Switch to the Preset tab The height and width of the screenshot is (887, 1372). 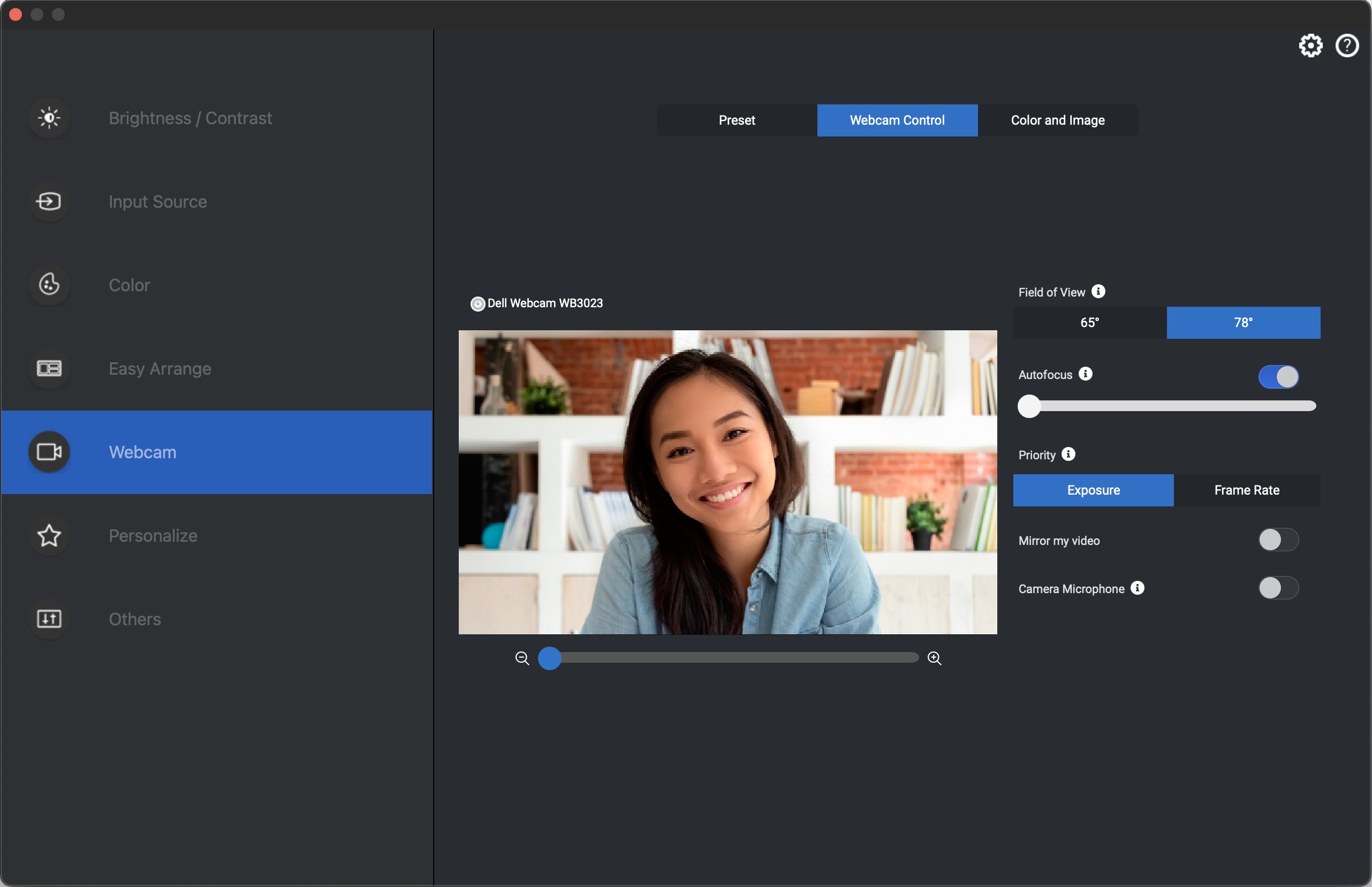tap(736, 119)
